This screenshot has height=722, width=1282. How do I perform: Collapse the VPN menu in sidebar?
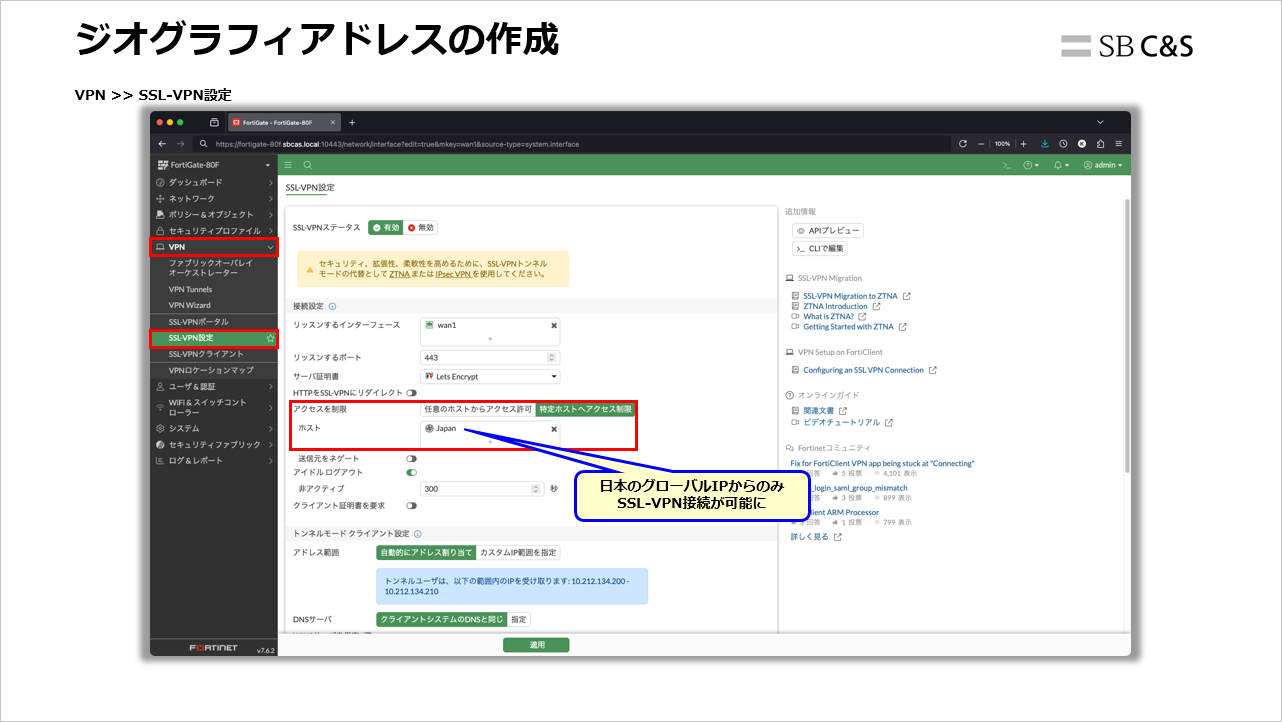[x=214, y=247]
